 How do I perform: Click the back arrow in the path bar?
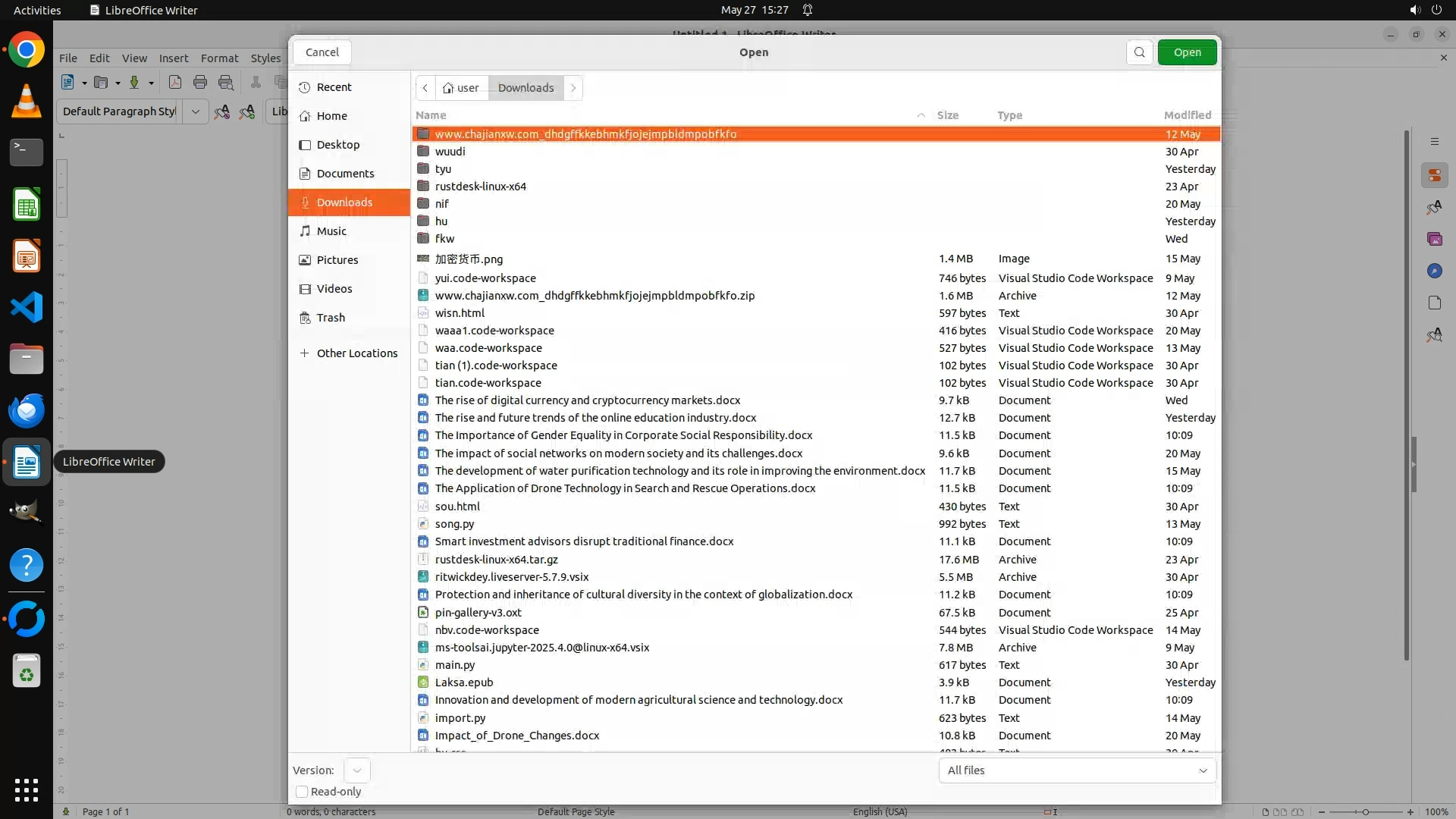(425, 88)
